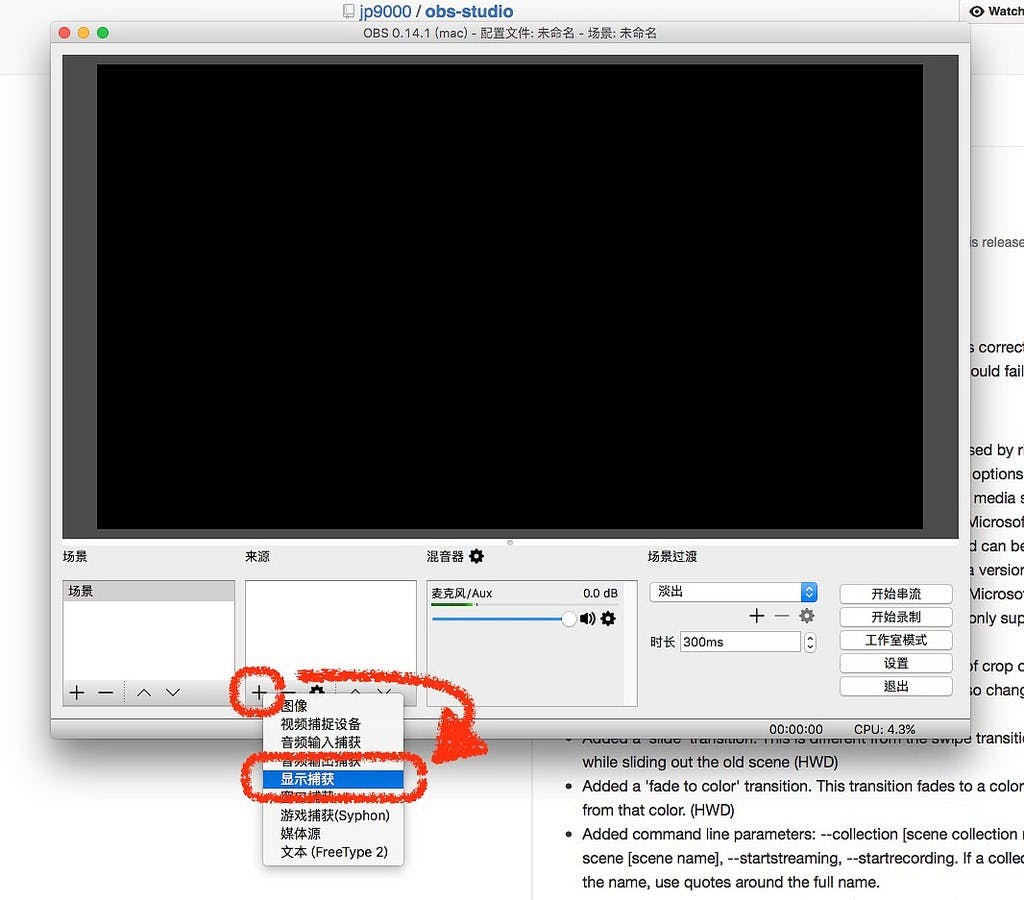
Task: Open 设置 settings
Action: point(895,663)
